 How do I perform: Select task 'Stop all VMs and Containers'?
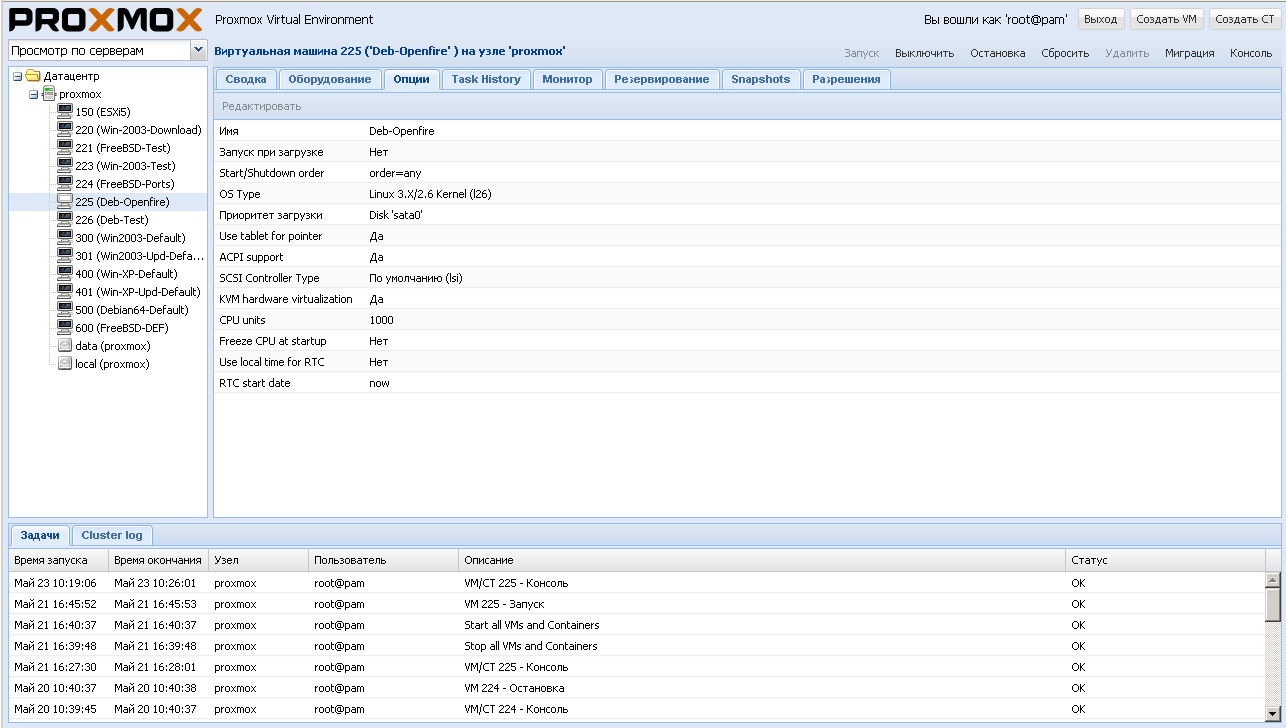point(637,646)
